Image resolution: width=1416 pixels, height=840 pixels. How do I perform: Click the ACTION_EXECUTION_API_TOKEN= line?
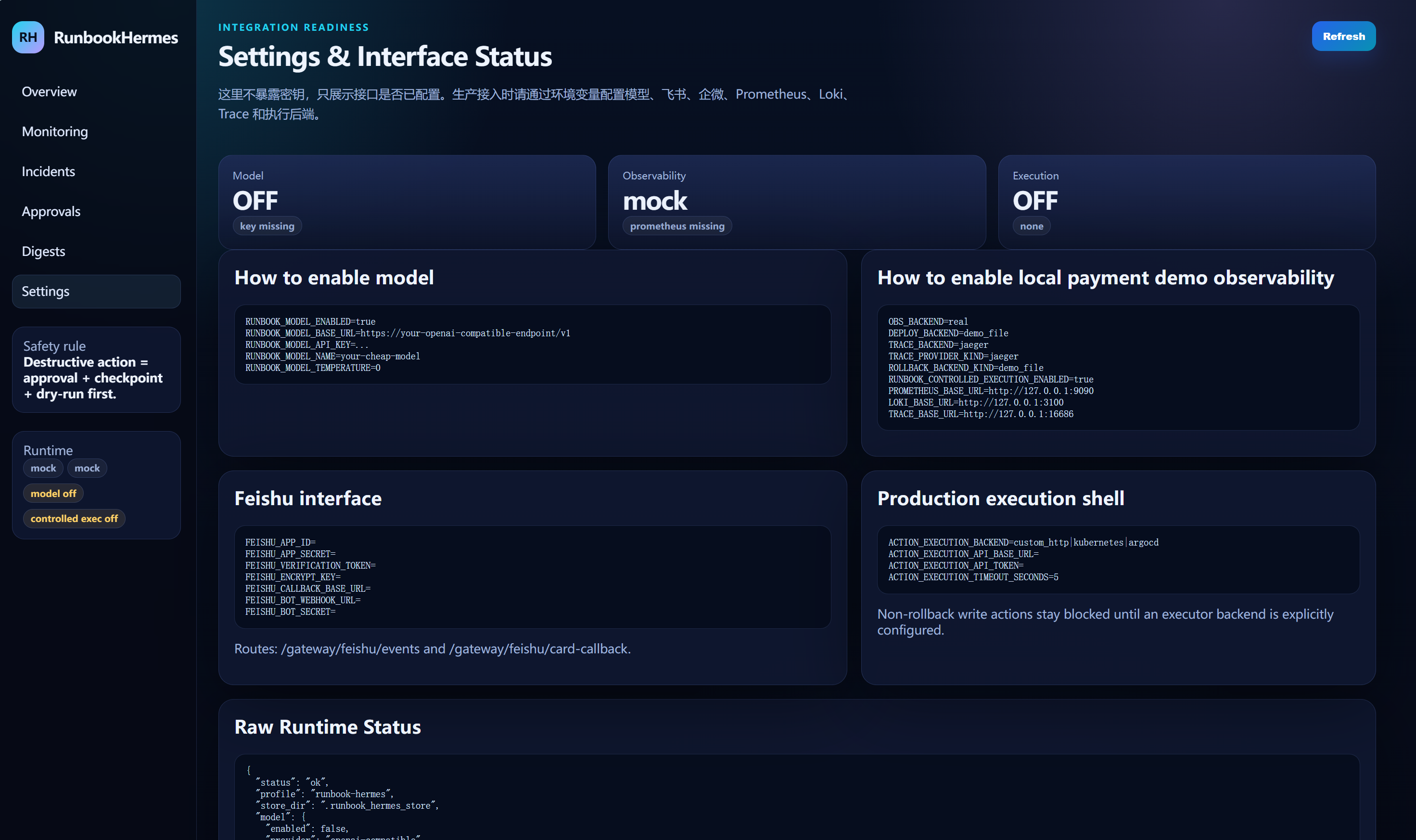[956, 565]
